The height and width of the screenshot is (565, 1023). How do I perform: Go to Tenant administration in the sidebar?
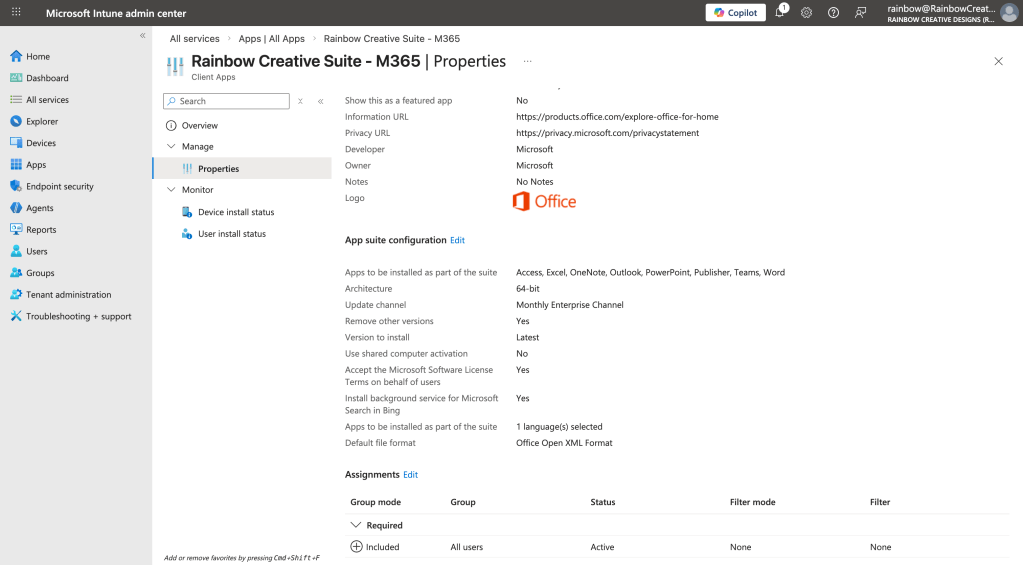click(68, 295)
